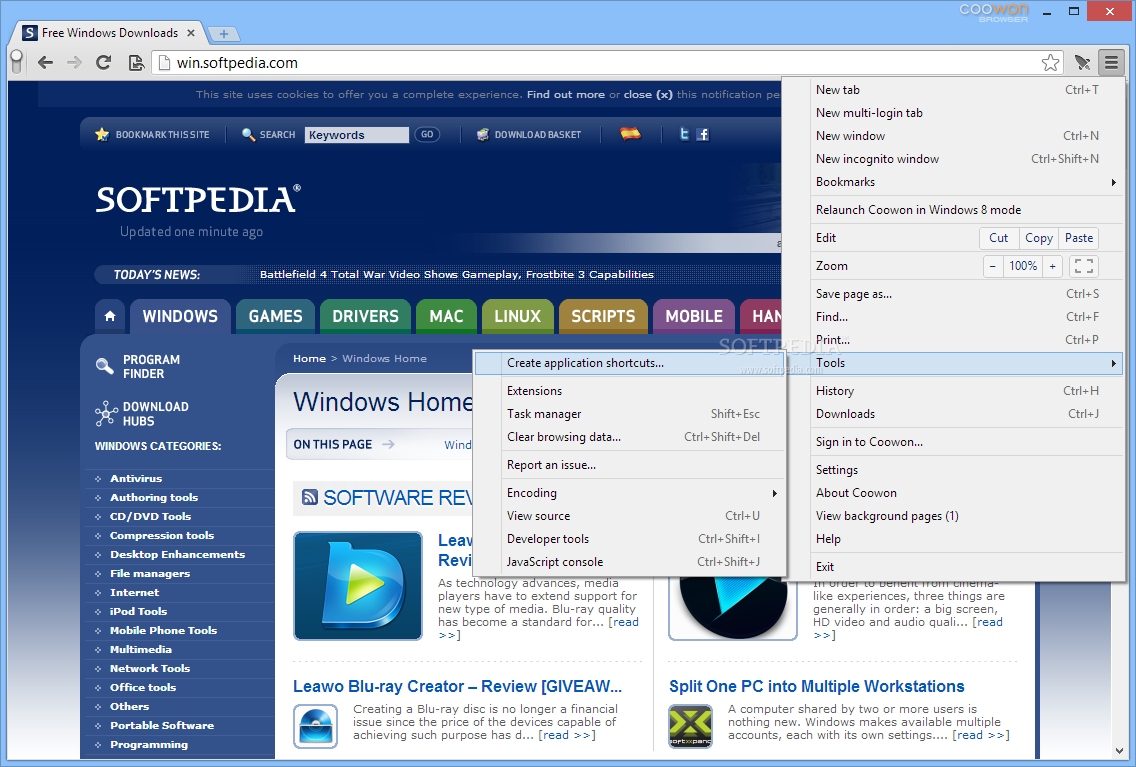Click the vertical scrollbar down arrow
Viewport: 1136px width, 767px height.
coord(1119,751)
